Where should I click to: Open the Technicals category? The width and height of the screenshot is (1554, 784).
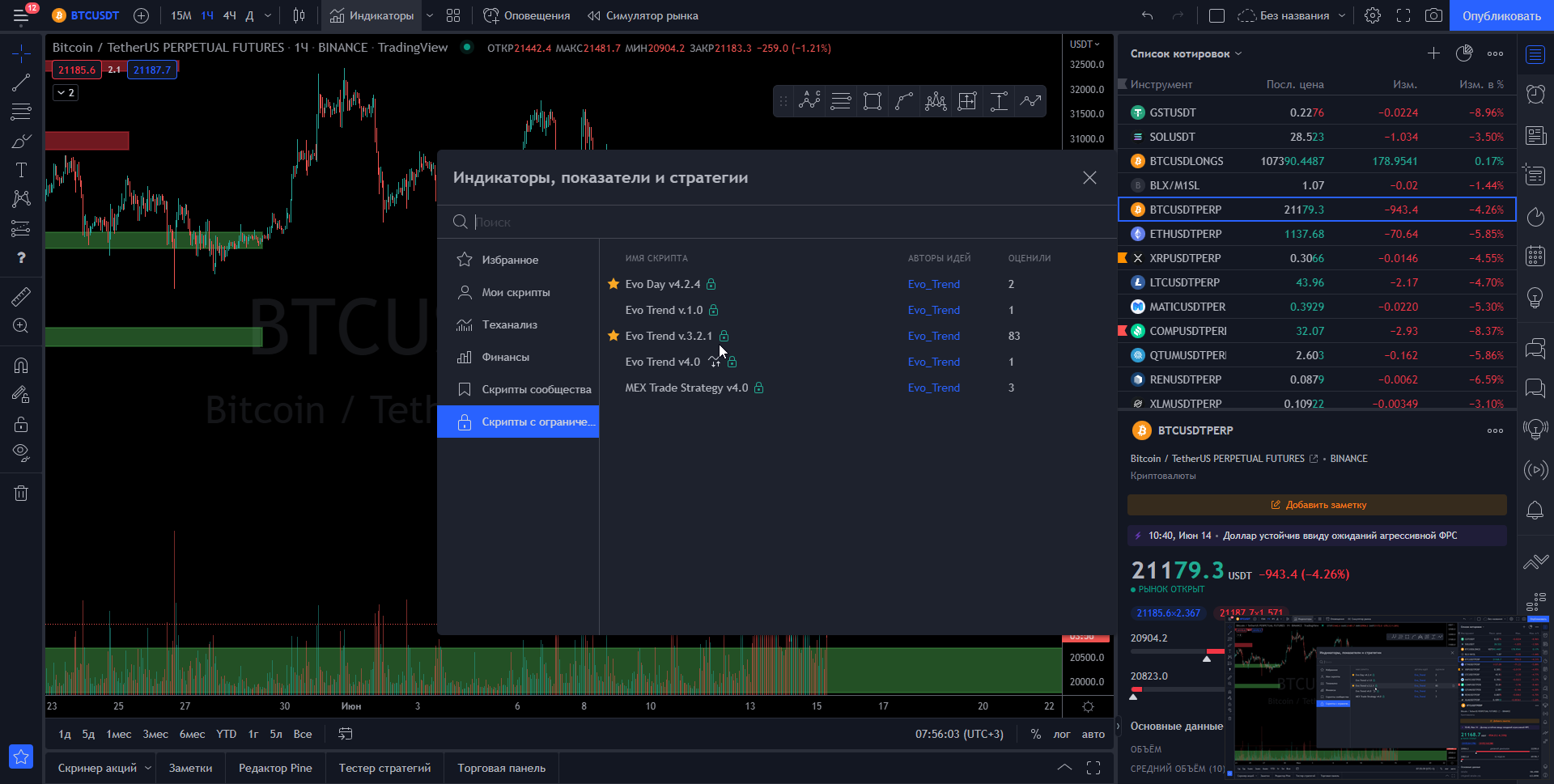(518, 324)
